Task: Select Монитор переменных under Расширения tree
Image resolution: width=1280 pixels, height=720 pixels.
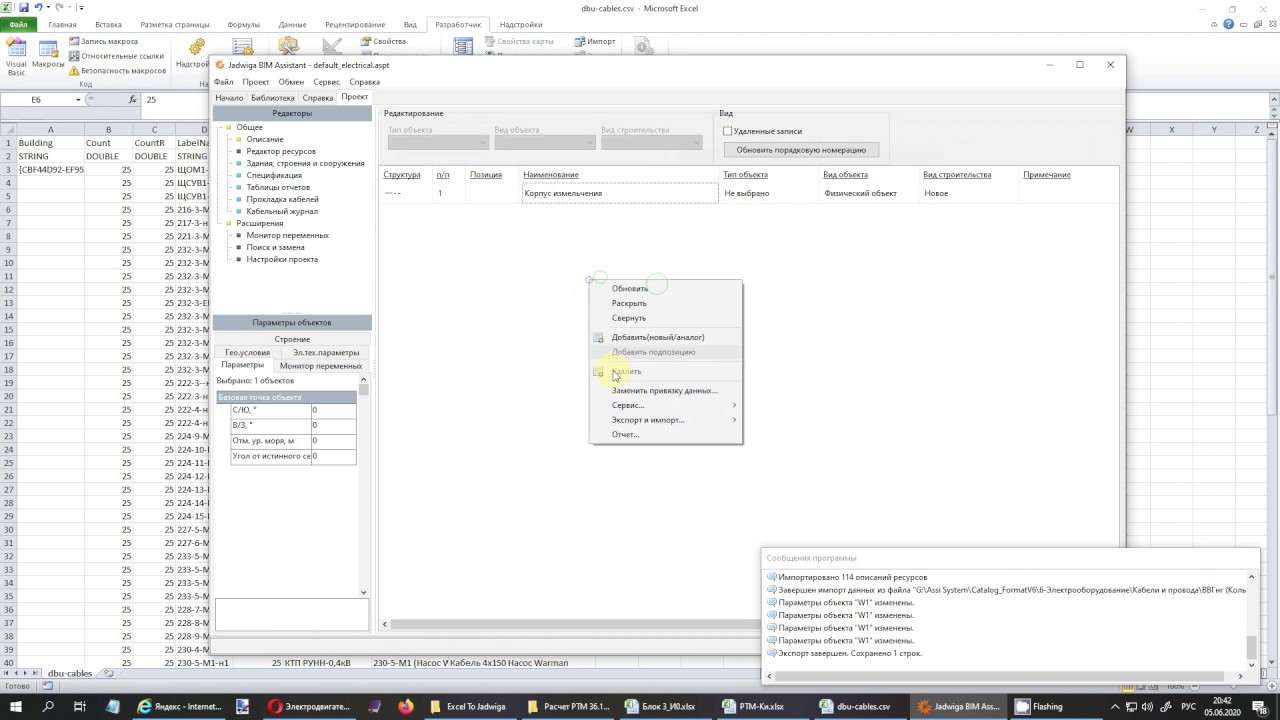Action: (x=287, y=235)
